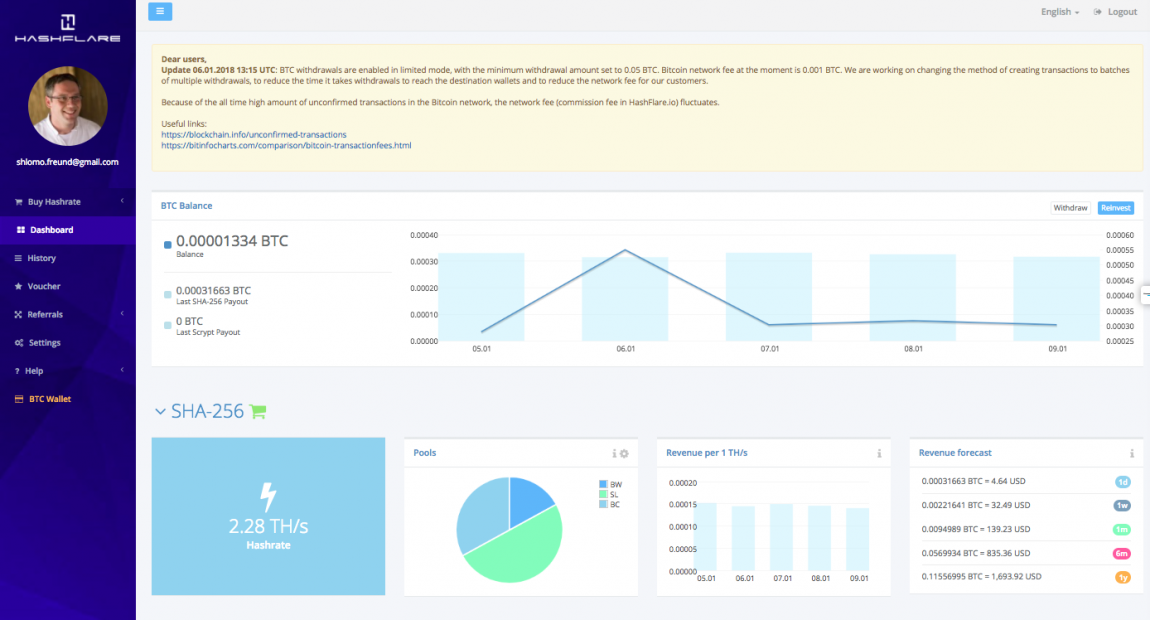Viewport: 1150px width, 620px height.
Task: Click the BTC Balance panel title
Action: (x=186, y=206)
